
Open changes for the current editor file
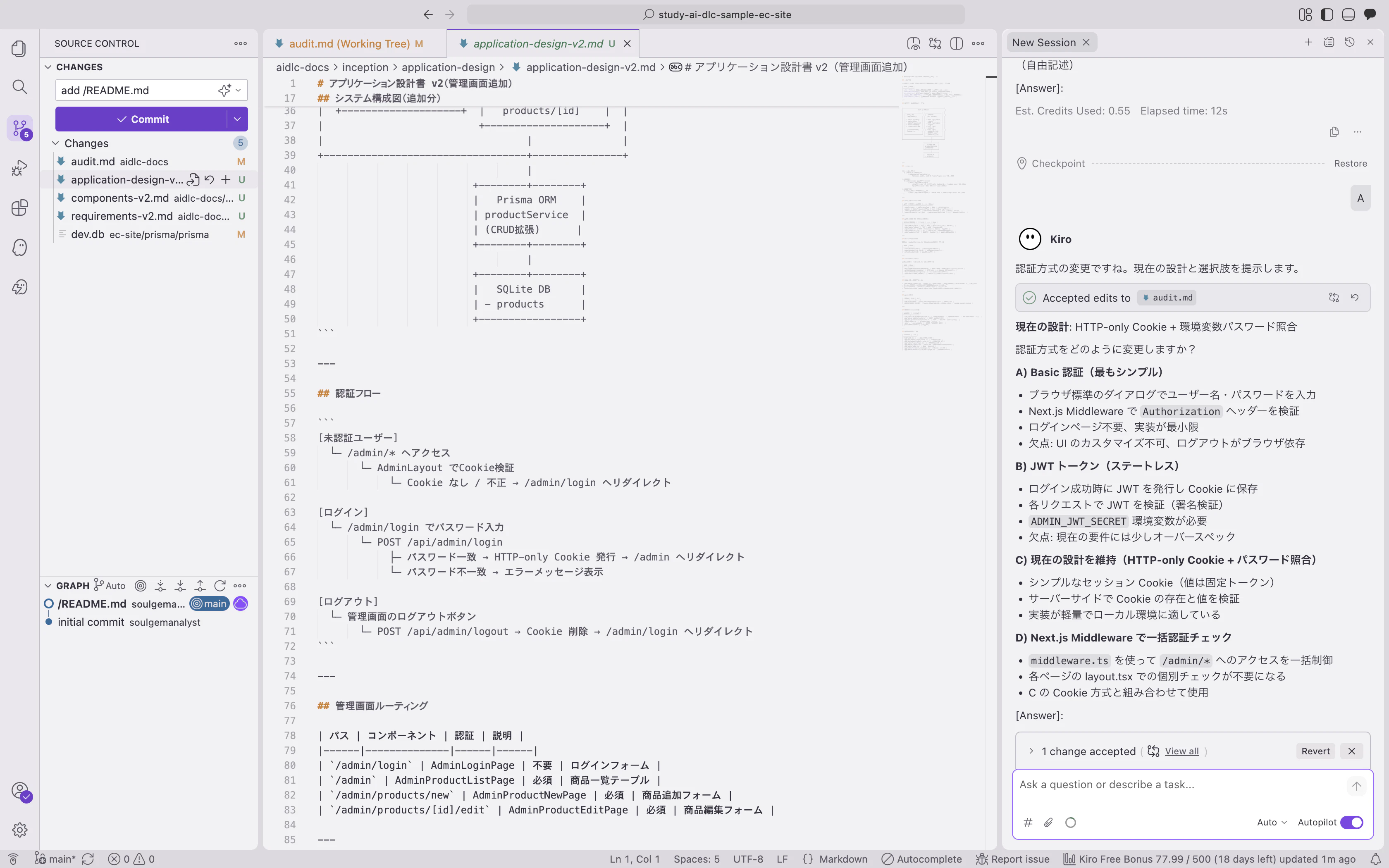coord(935,44)
